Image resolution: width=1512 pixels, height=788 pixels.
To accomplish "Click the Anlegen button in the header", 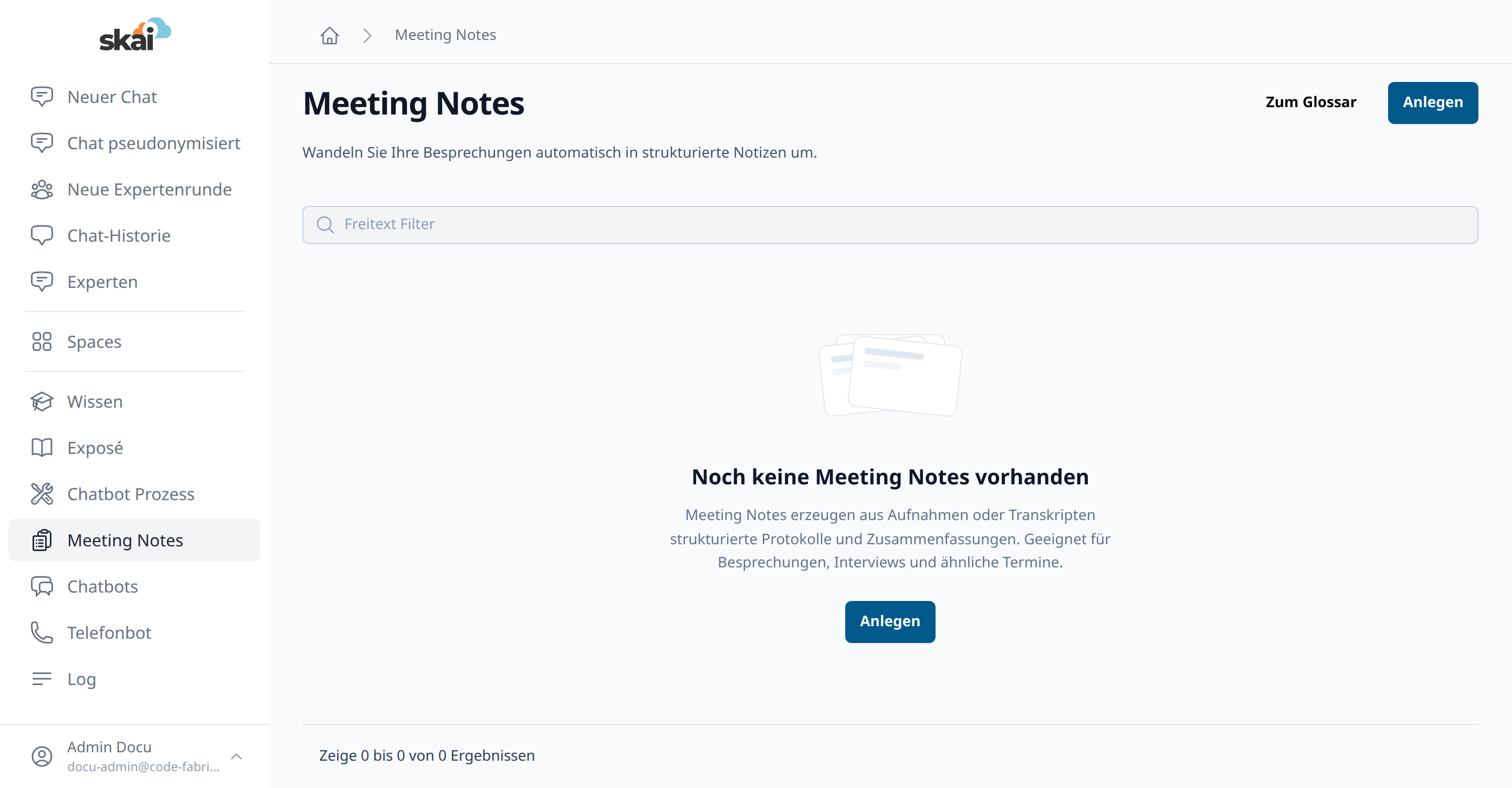I will [1433, 103].
